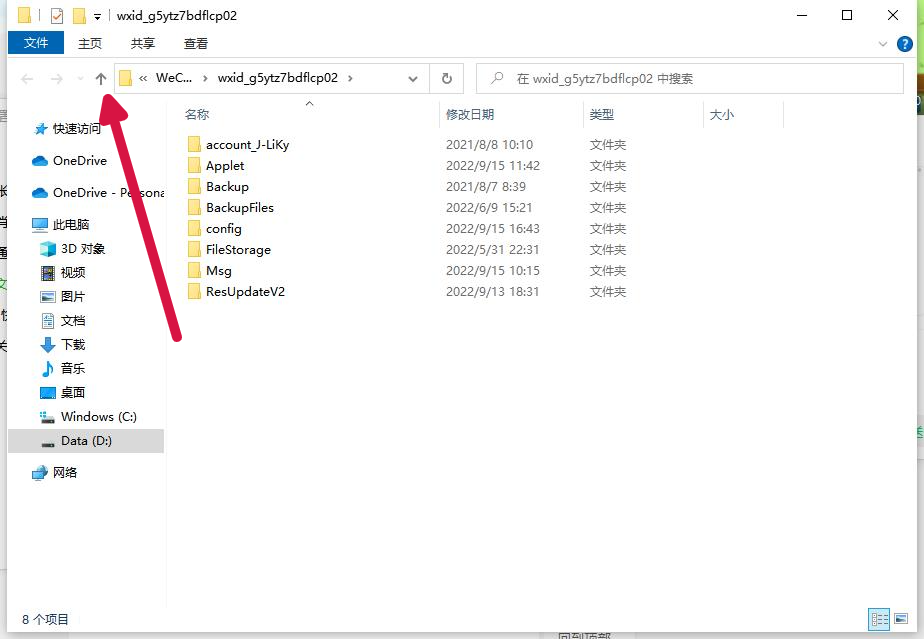Click the 2021/8/8 10:10 date cell
This screenshot has width=924, height=639.
tap(489, 144)
